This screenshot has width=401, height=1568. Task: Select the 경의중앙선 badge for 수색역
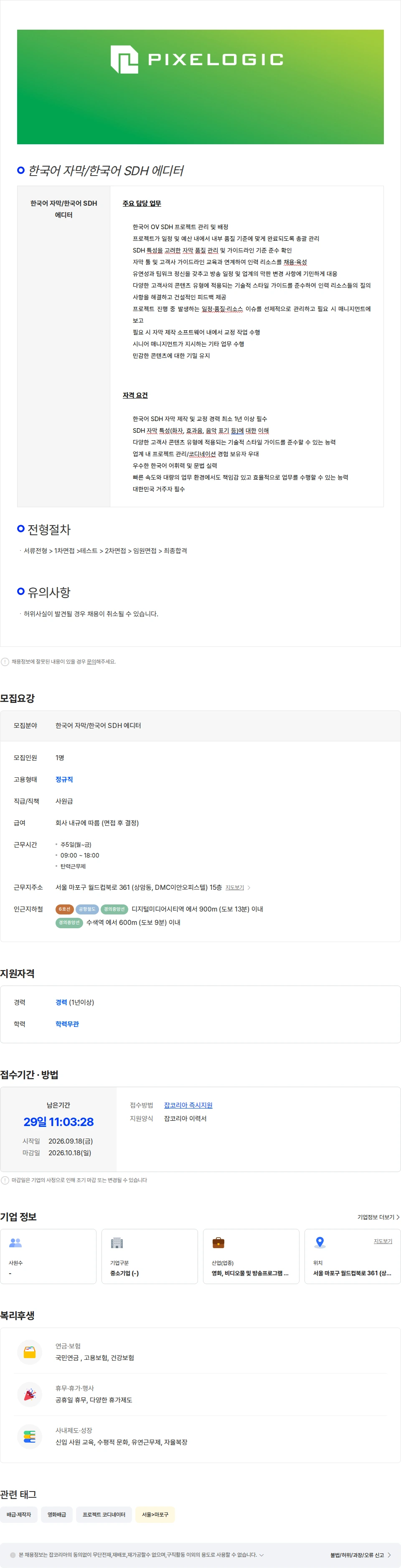tap(69, 923)
